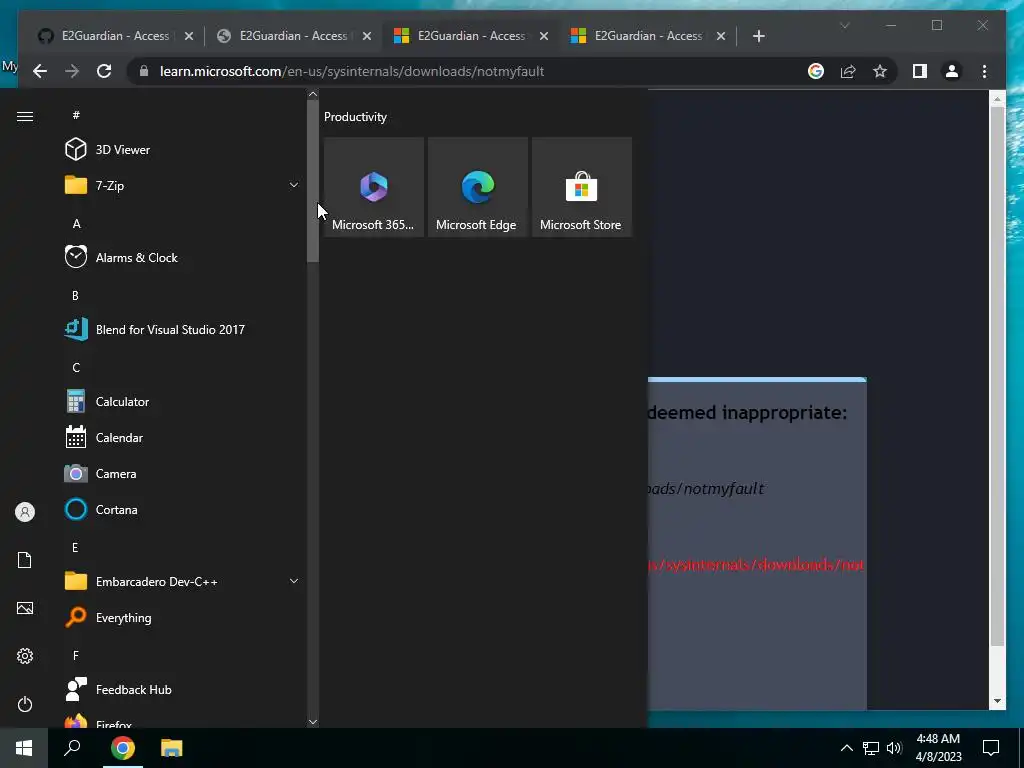Jump via the '#' letter header
Image resolution: width=1024 pixels, height=768 pixels.
tap(76, 115)
